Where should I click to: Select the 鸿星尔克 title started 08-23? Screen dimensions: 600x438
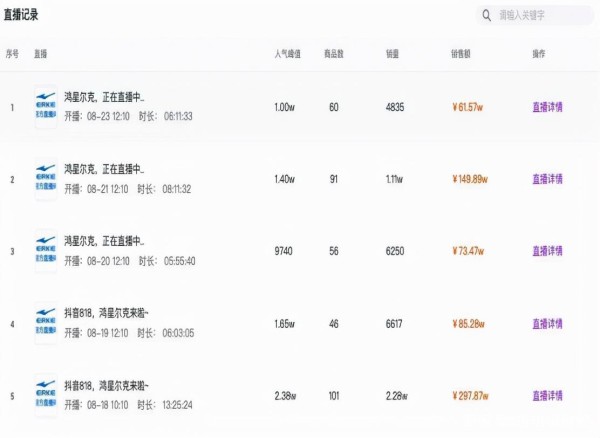tap(104, 97)
